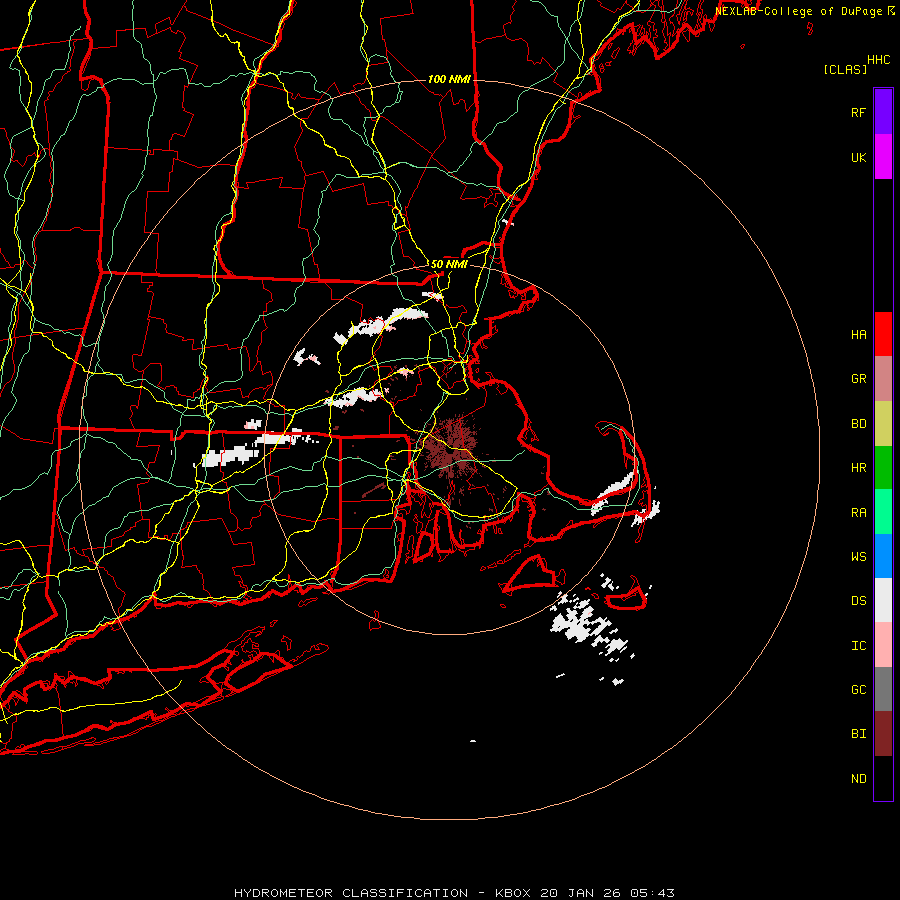Click the RF legend label
900x900 pixels.
coord(858,113)
